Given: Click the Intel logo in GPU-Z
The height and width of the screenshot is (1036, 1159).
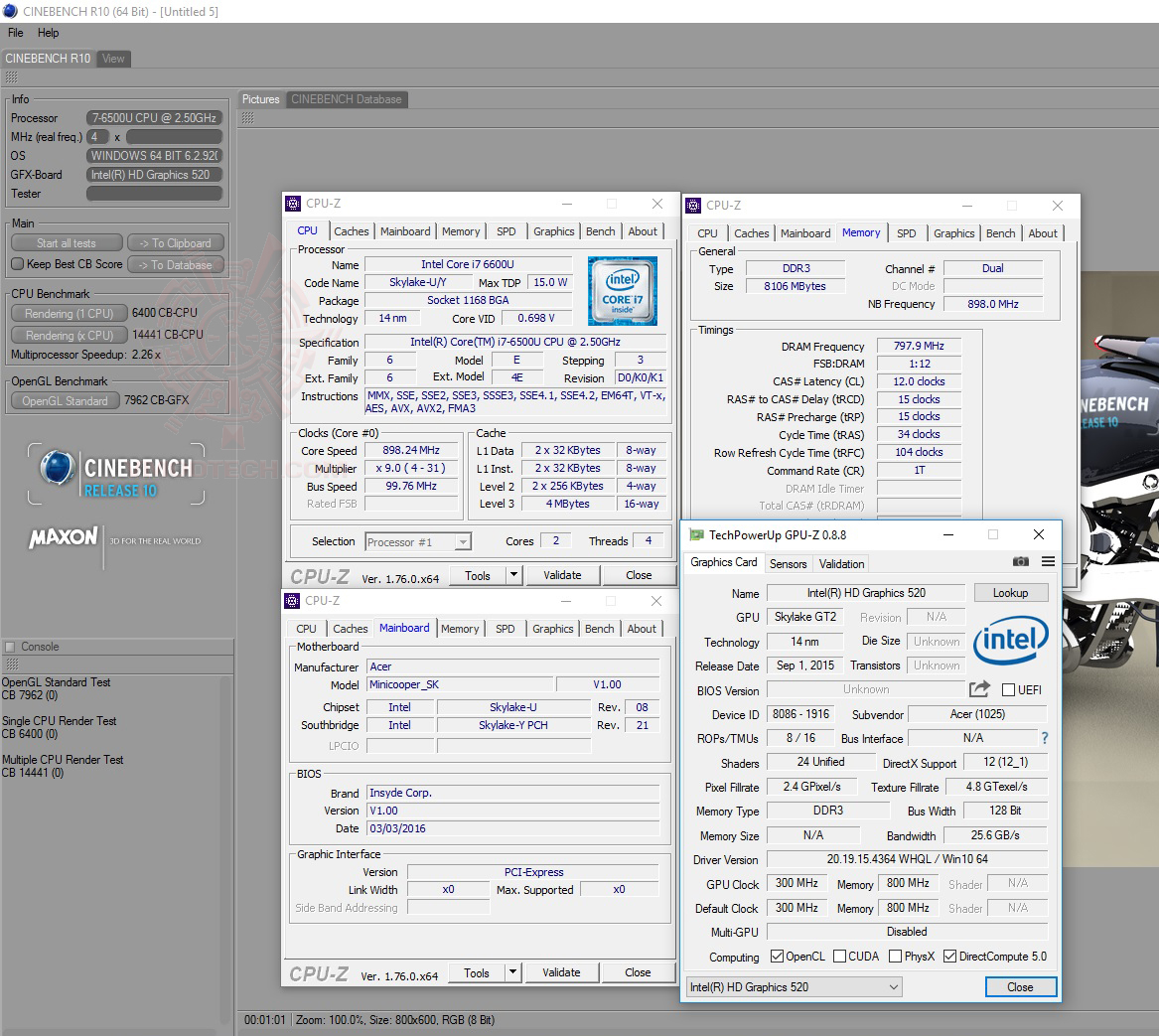Looking at the screenshot, I should [x=1010, y=639].
